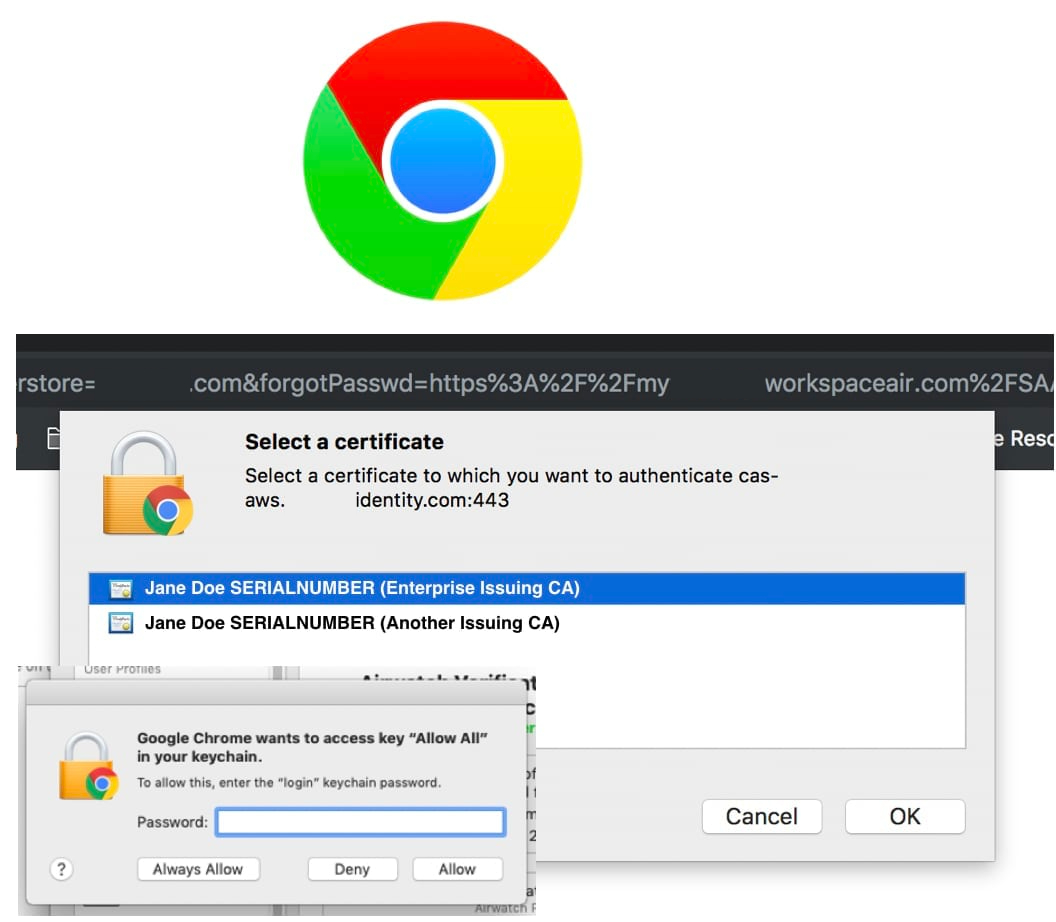Image resolution: width=1056 pixels, height=922 pixels.
Task: Allow Chrome access to the Allow All key
Action: (457, 869)
